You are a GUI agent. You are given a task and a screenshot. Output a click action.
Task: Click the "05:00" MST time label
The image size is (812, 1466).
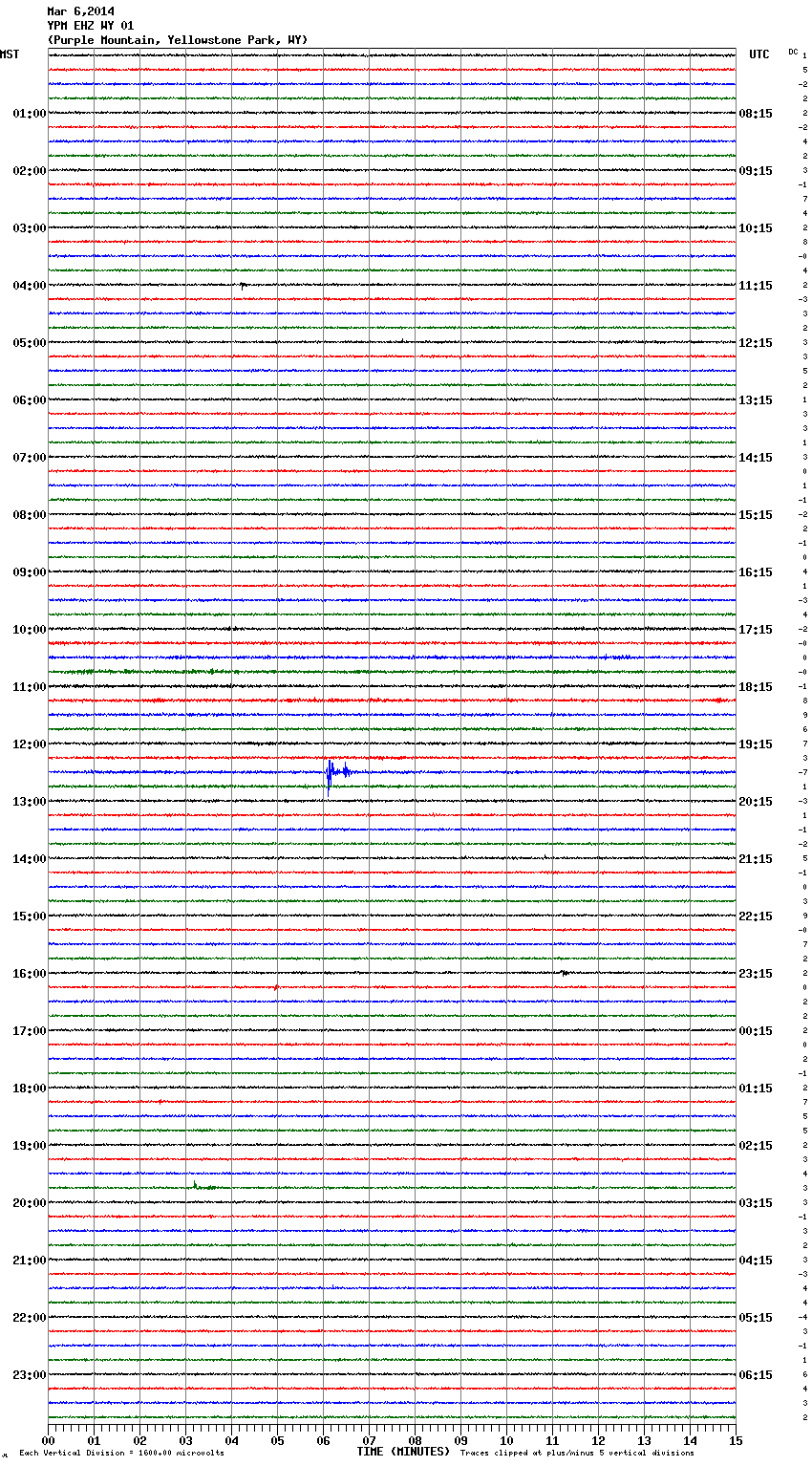(x=30, y=343)
